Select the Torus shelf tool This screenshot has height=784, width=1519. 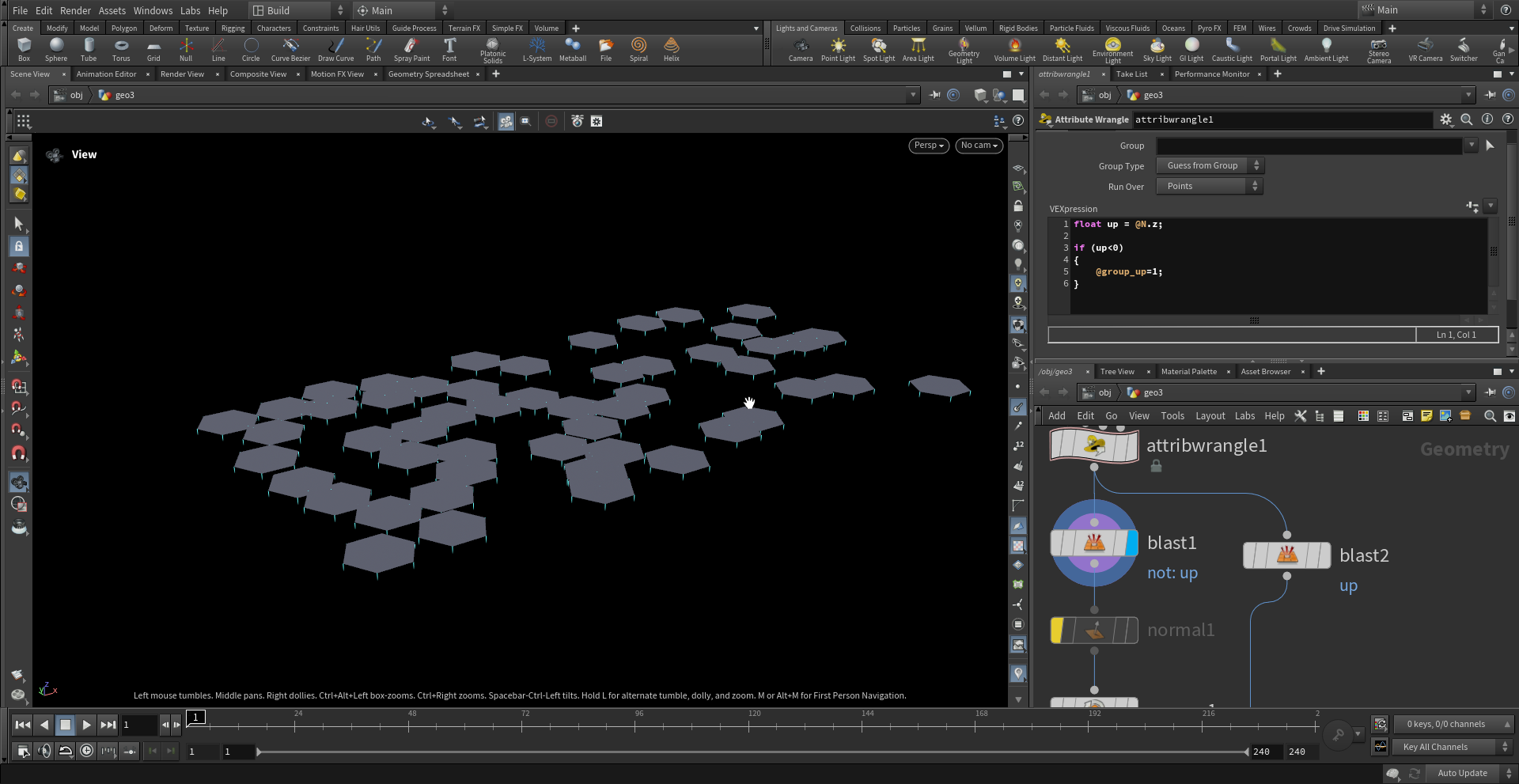(x=121, y=49)
